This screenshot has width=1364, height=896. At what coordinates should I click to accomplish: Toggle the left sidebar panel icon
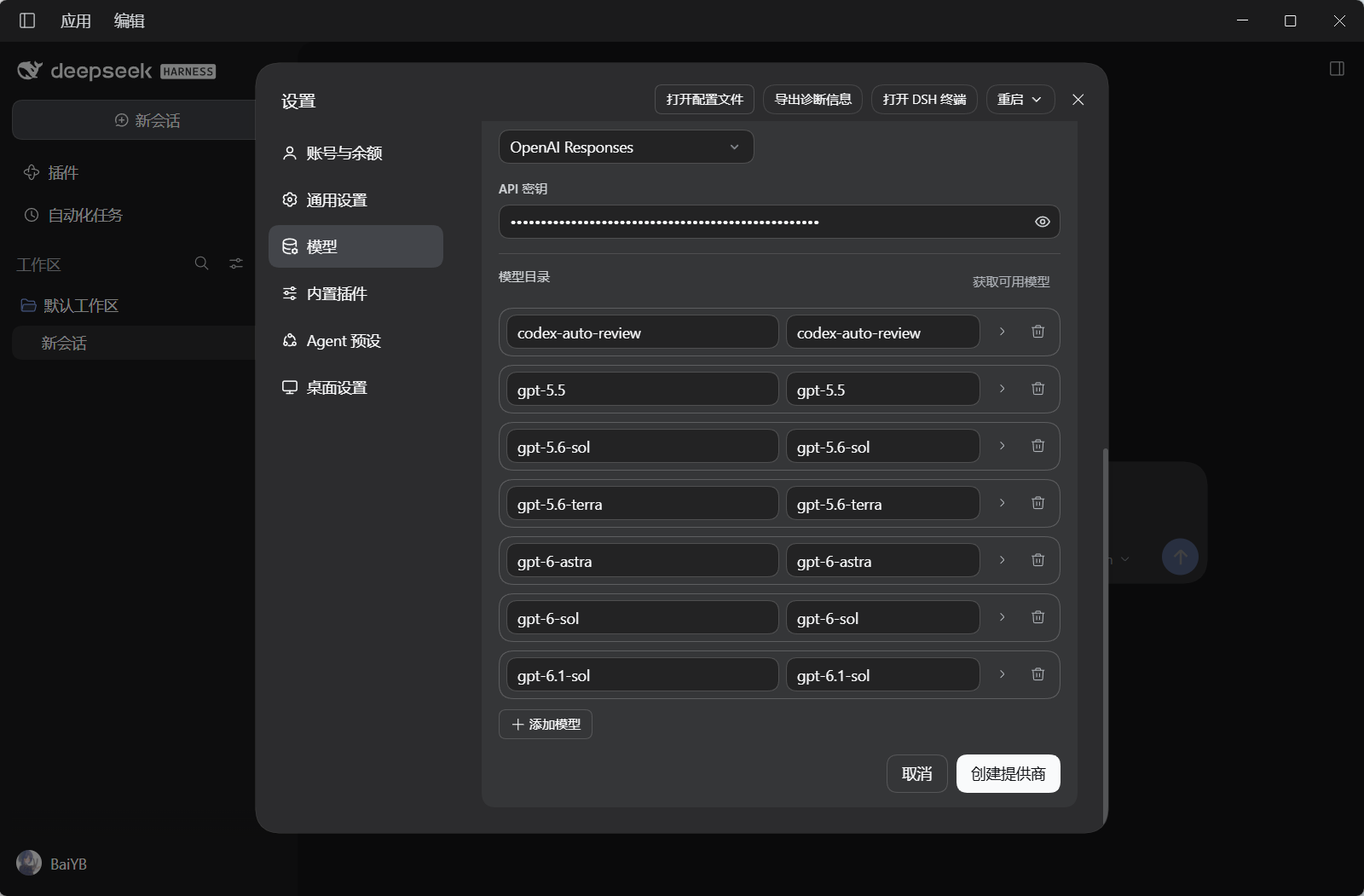pos(27,20)
